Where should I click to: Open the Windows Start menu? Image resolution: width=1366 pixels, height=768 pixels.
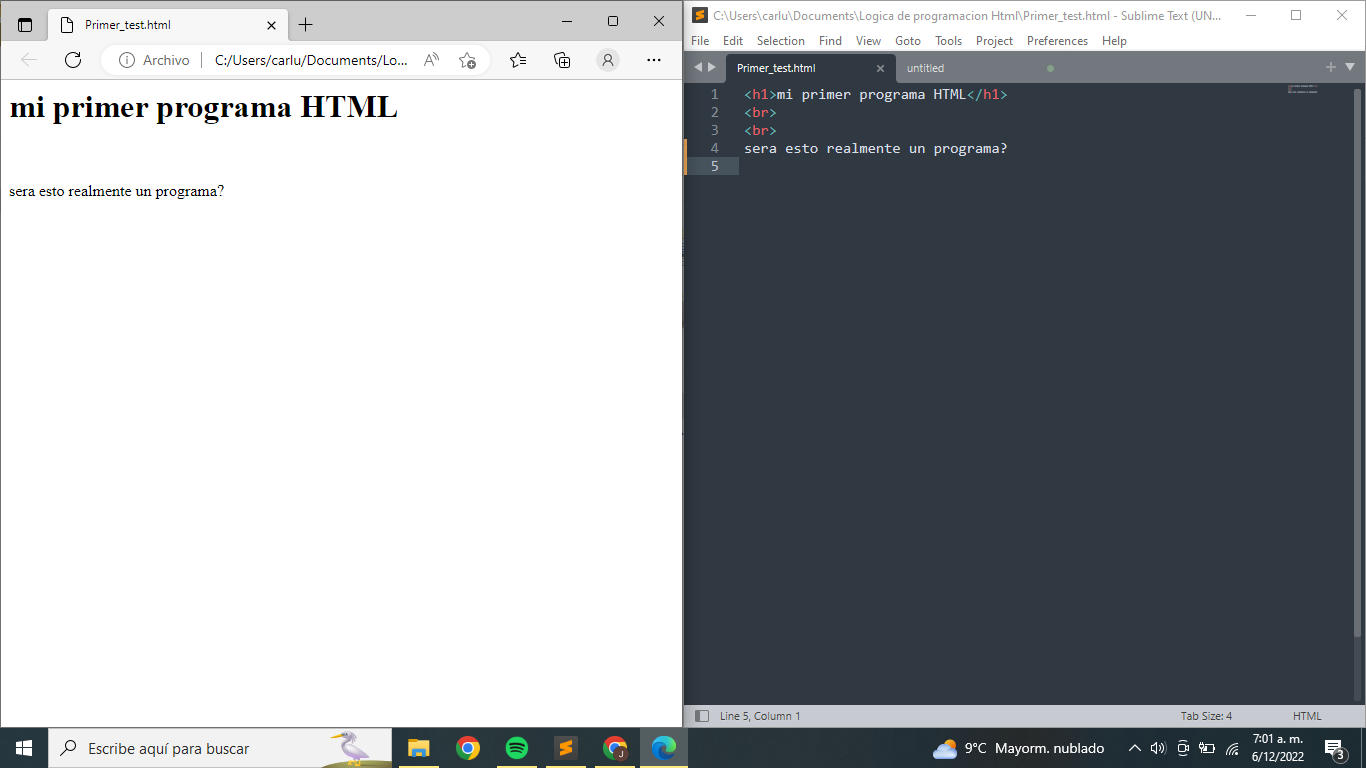[x=24, y=748]
